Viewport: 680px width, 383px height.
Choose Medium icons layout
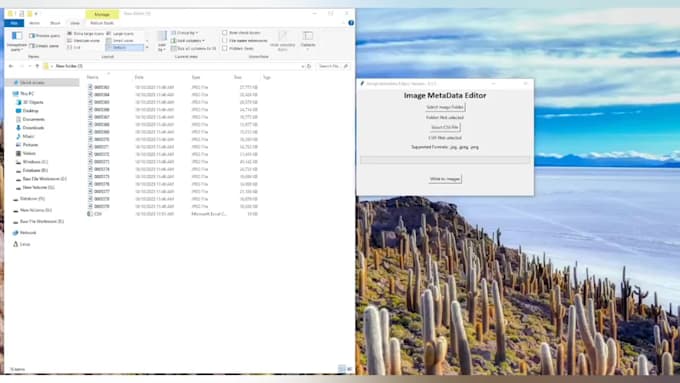[84, 40]
